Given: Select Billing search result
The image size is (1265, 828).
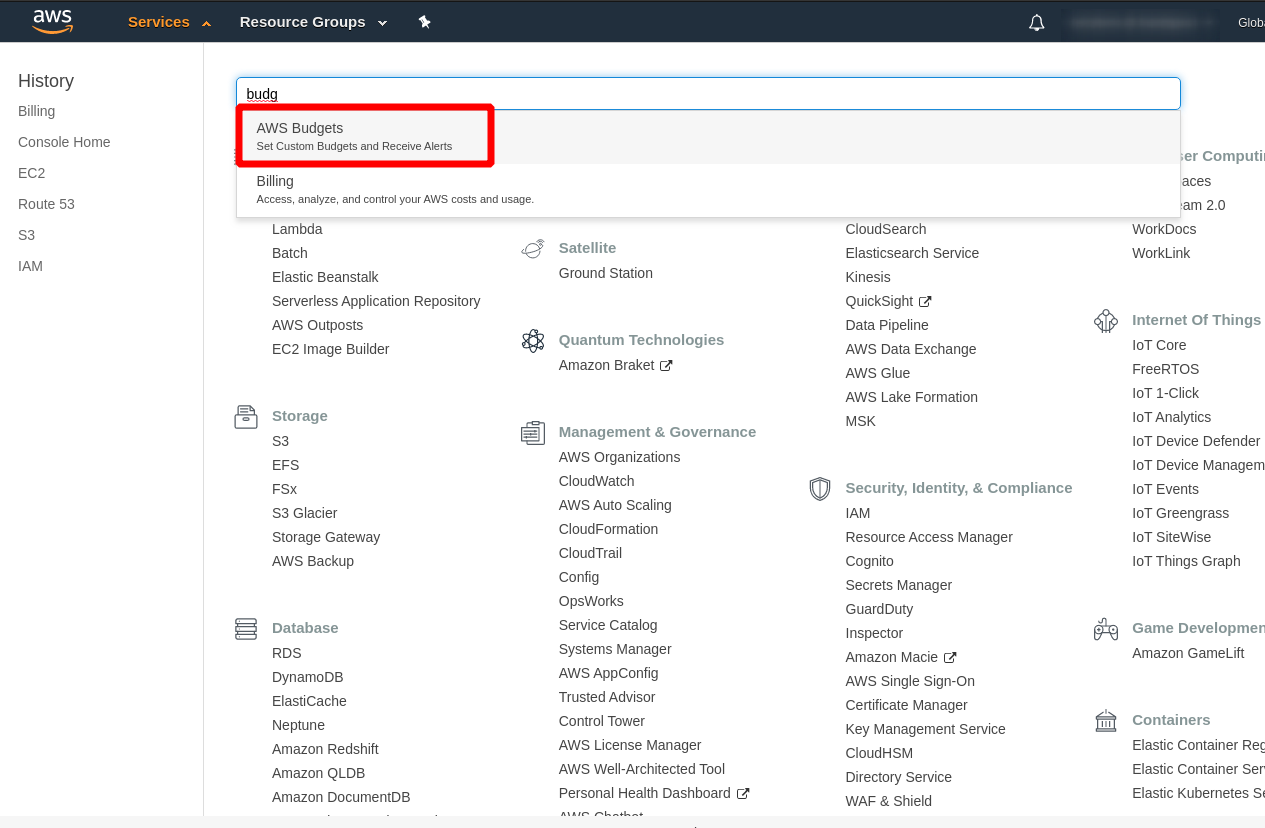Looking at the screenshot, I should point(708,189).
